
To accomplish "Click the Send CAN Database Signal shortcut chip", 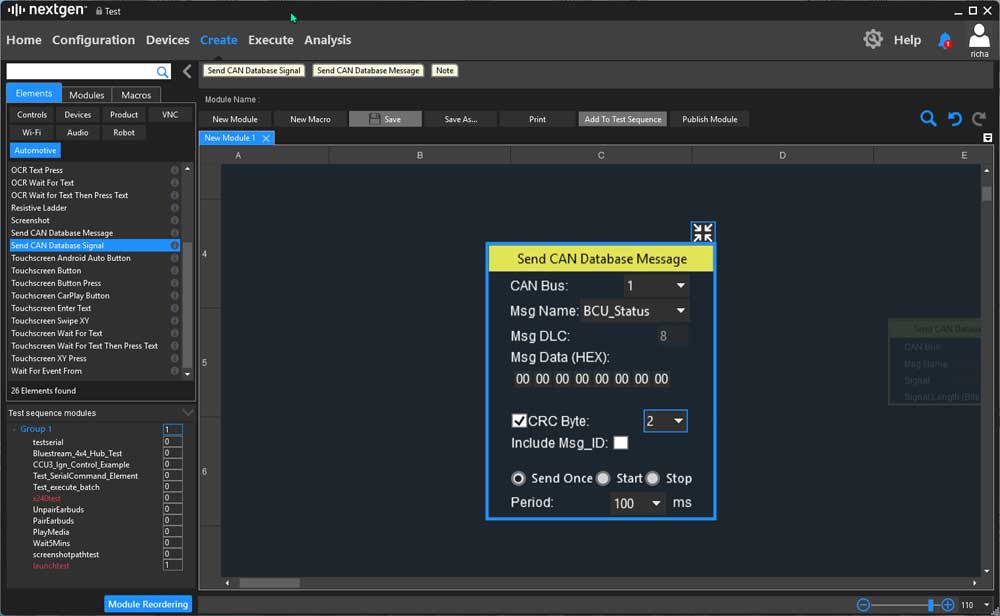I will (254, 71).
